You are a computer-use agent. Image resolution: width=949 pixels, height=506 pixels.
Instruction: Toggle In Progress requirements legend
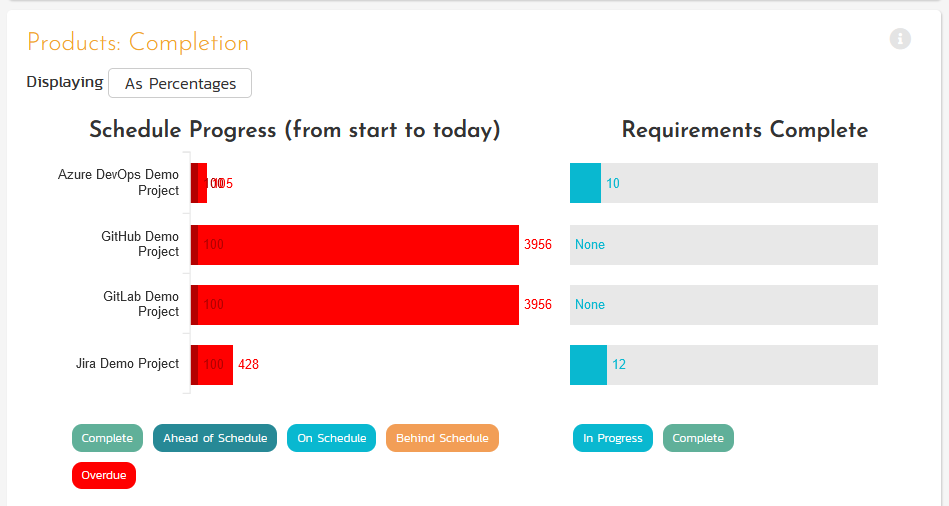(613, 438)
